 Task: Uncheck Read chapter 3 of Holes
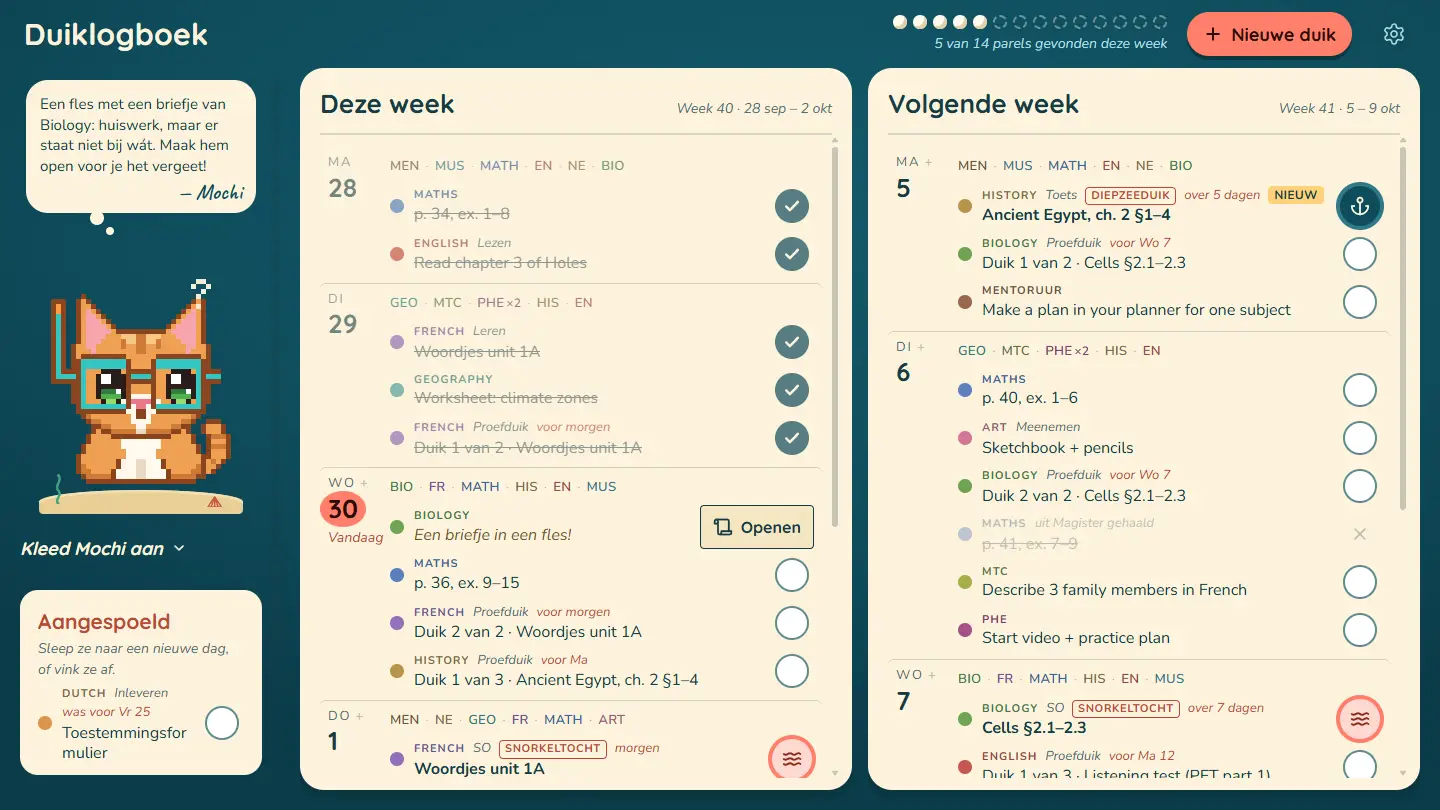(792, 254)
